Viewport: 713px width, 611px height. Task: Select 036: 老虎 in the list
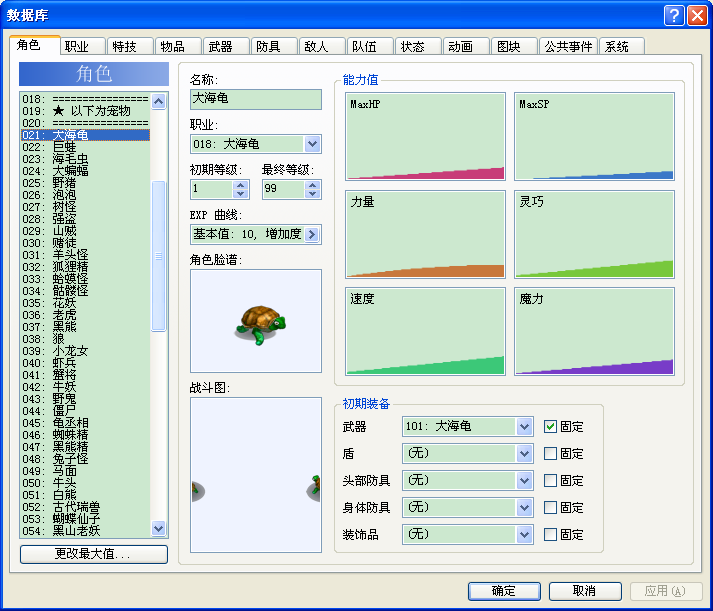85,315
